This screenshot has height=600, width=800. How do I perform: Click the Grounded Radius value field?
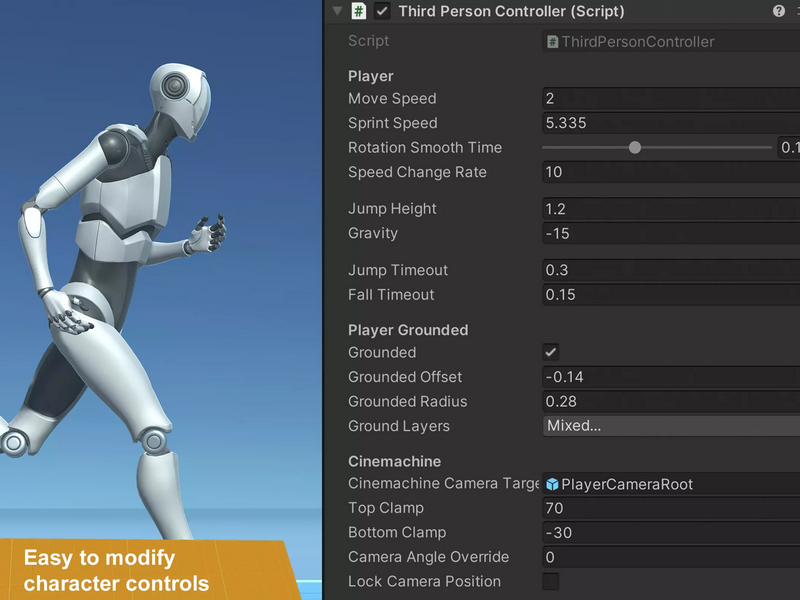pyautogui.click(x=671, y=402)
